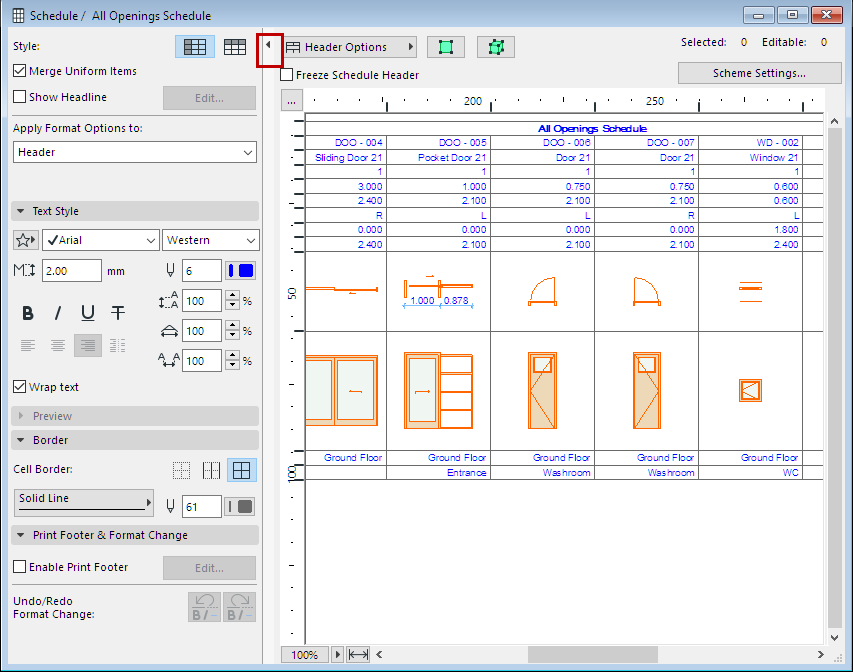Click the 100% zoom button
This screenshot has height=672, width=853.
point(305,655)
